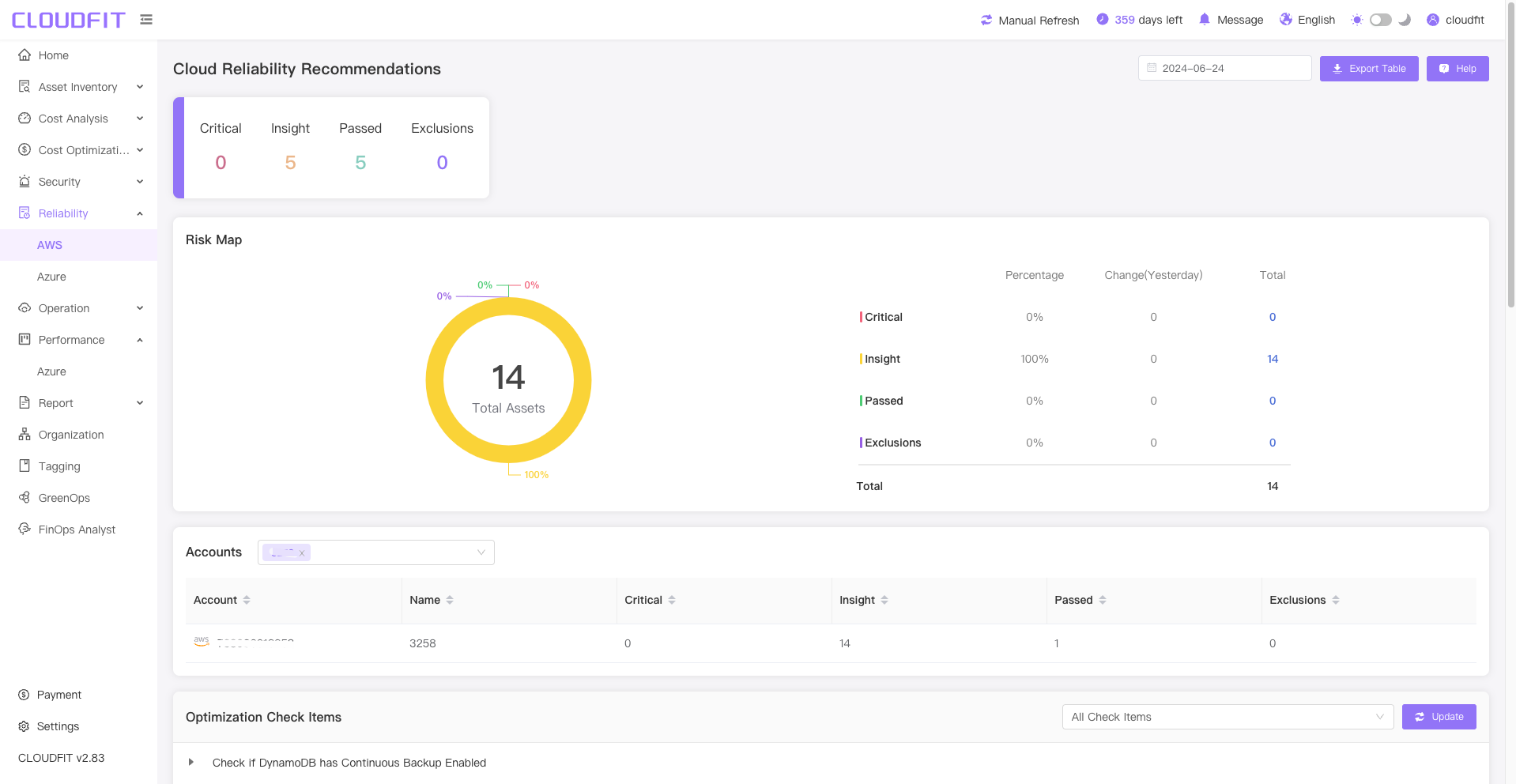Viewport: 1516px width, 784px height.
Task: Click the FinOps Analyst icon
Action: click(x=25, y=529)
